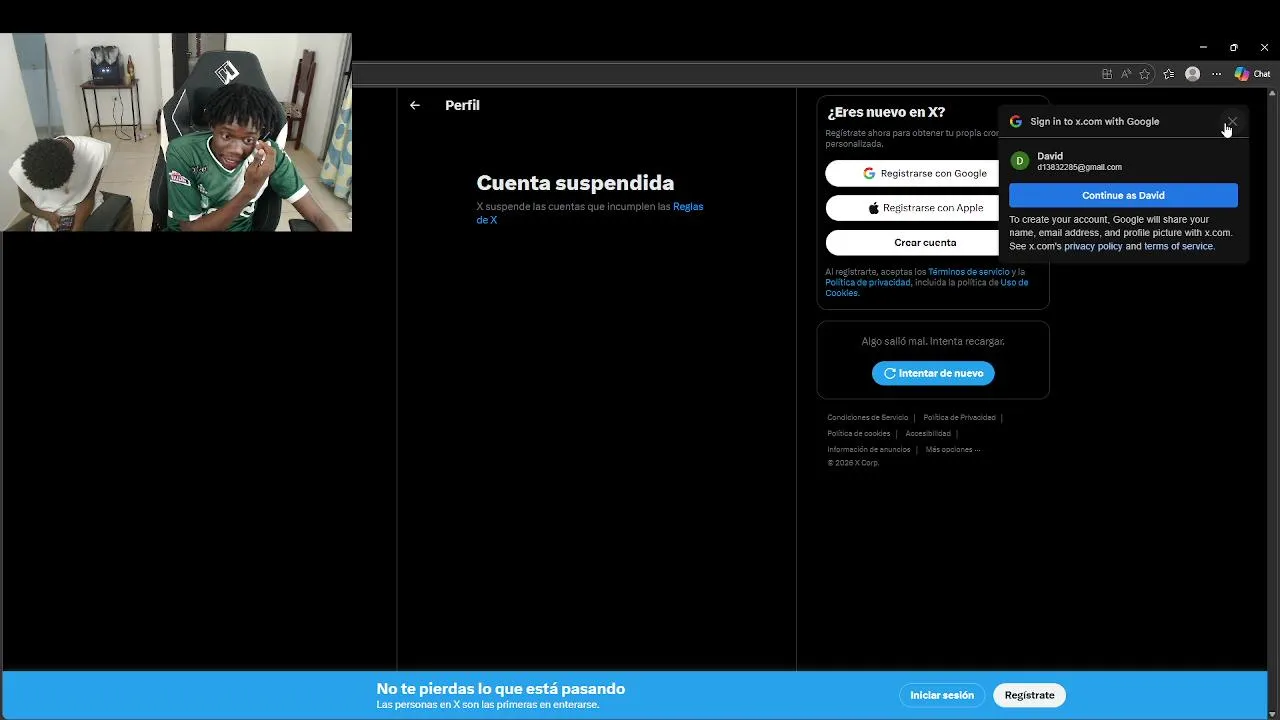Open Condiciones de Servicio footer link
The width and height of the screenshot is (1280, 720).
[x=867, y=417]
